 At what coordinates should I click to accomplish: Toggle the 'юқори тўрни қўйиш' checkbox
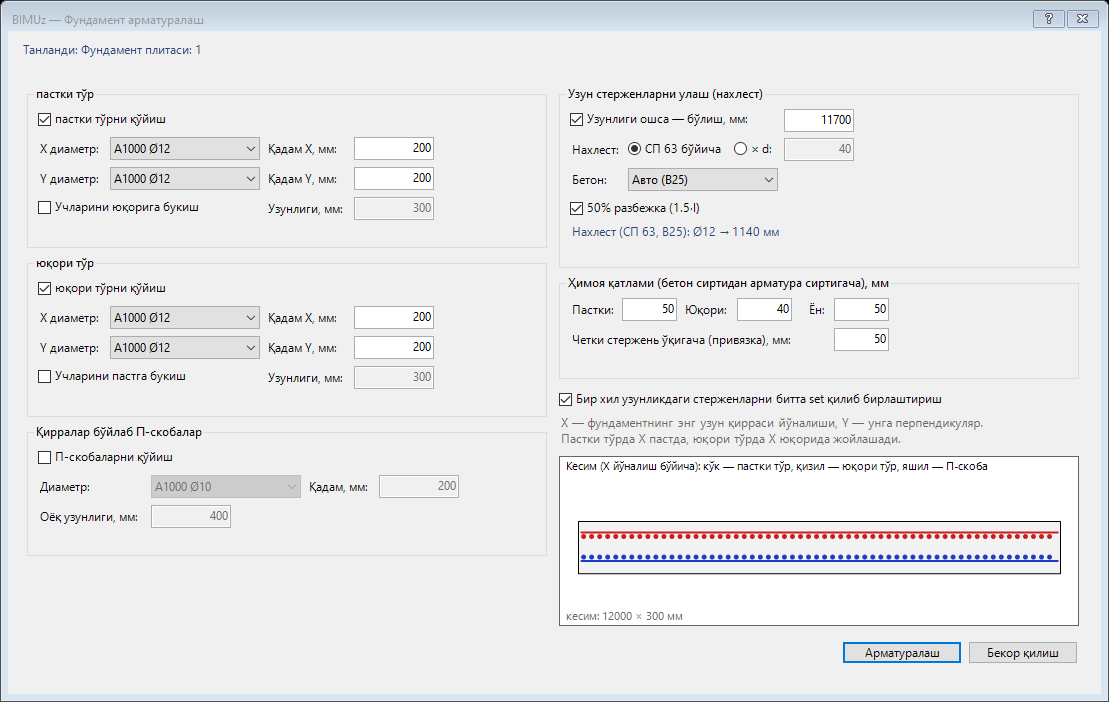pyautogui.click(x=45, y=288)
